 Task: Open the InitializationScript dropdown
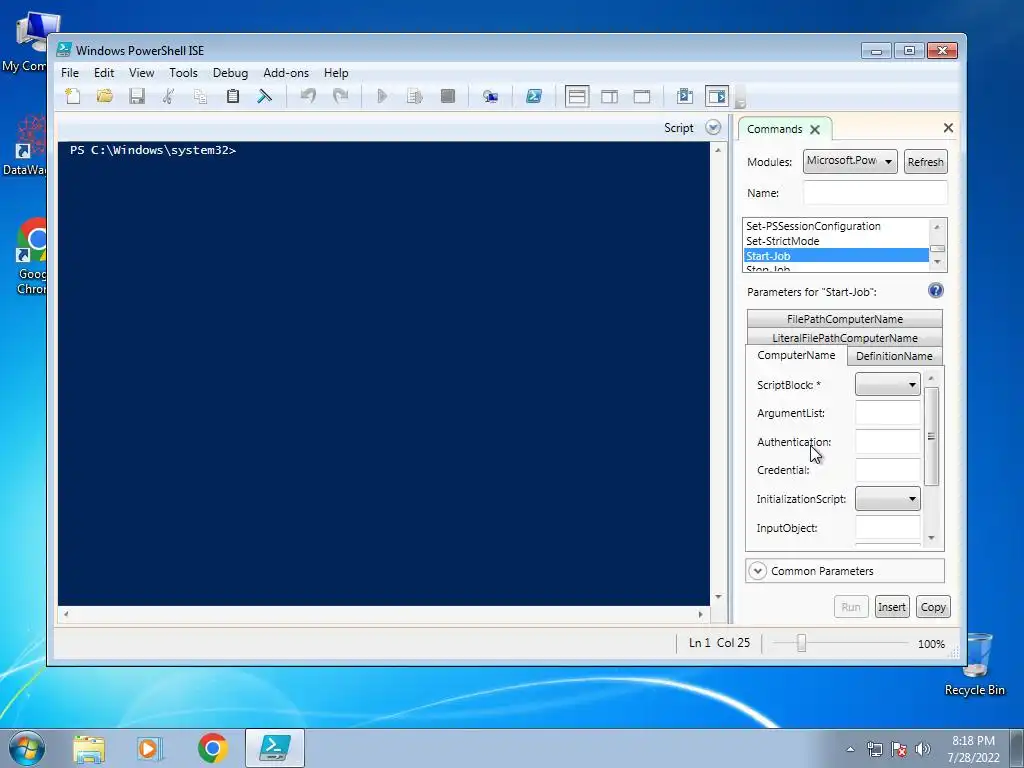(888, 499)
